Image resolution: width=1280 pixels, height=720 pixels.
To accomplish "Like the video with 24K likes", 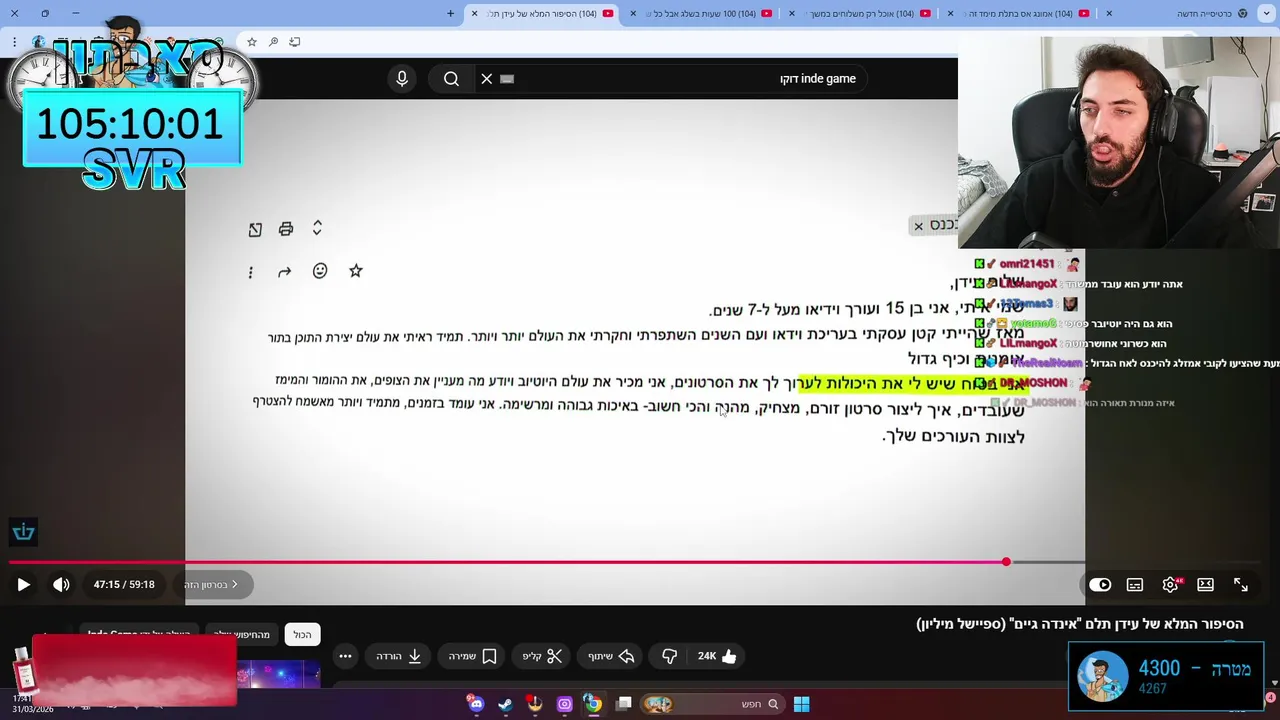I will 718,656.
